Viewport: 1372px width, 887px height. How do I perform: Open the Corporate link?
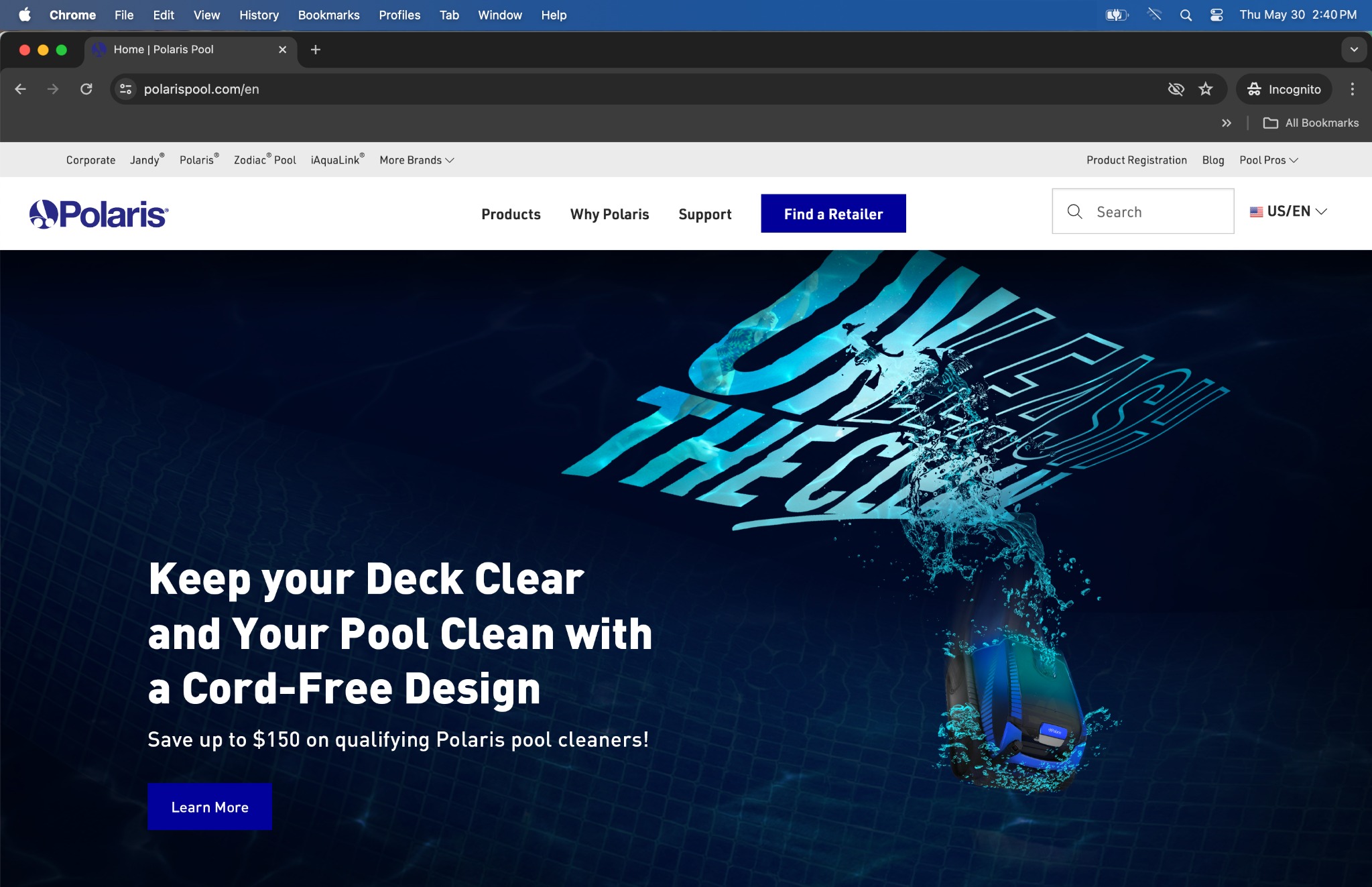90,160
